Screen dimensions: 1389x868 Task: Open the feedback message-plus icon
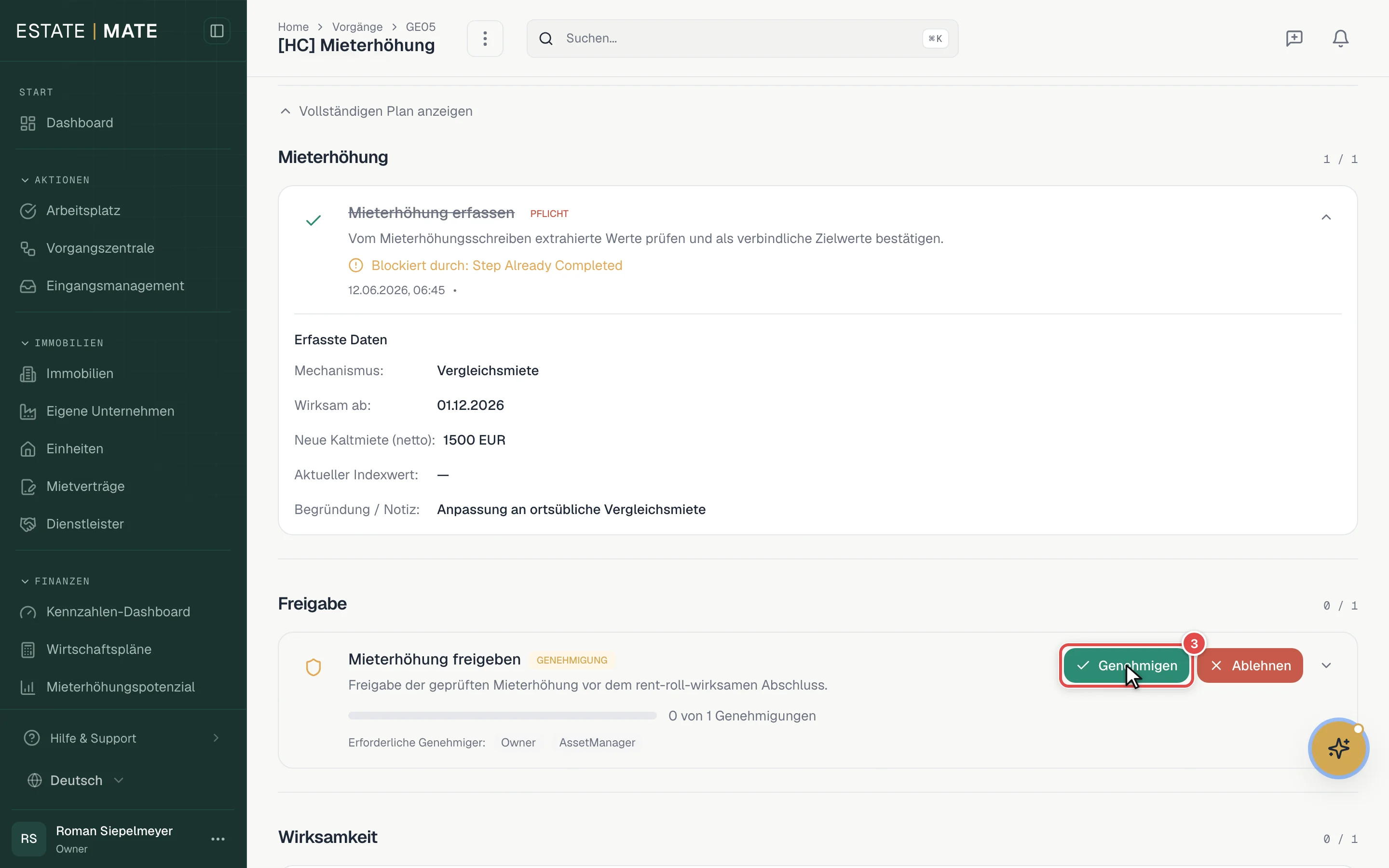(x=1294, y=39)
